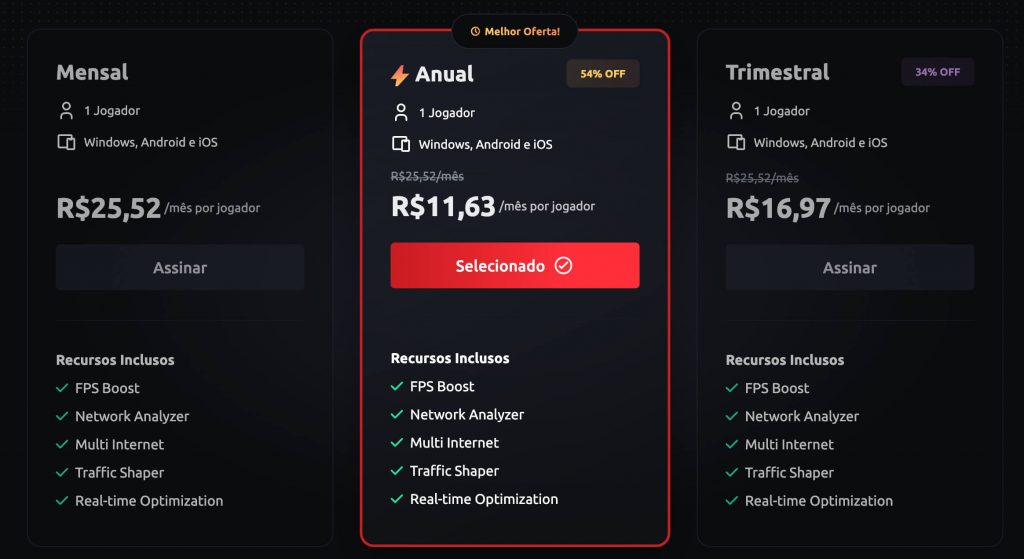
Task: Click the player icon in Anual plan
Action: click(401, 112)
